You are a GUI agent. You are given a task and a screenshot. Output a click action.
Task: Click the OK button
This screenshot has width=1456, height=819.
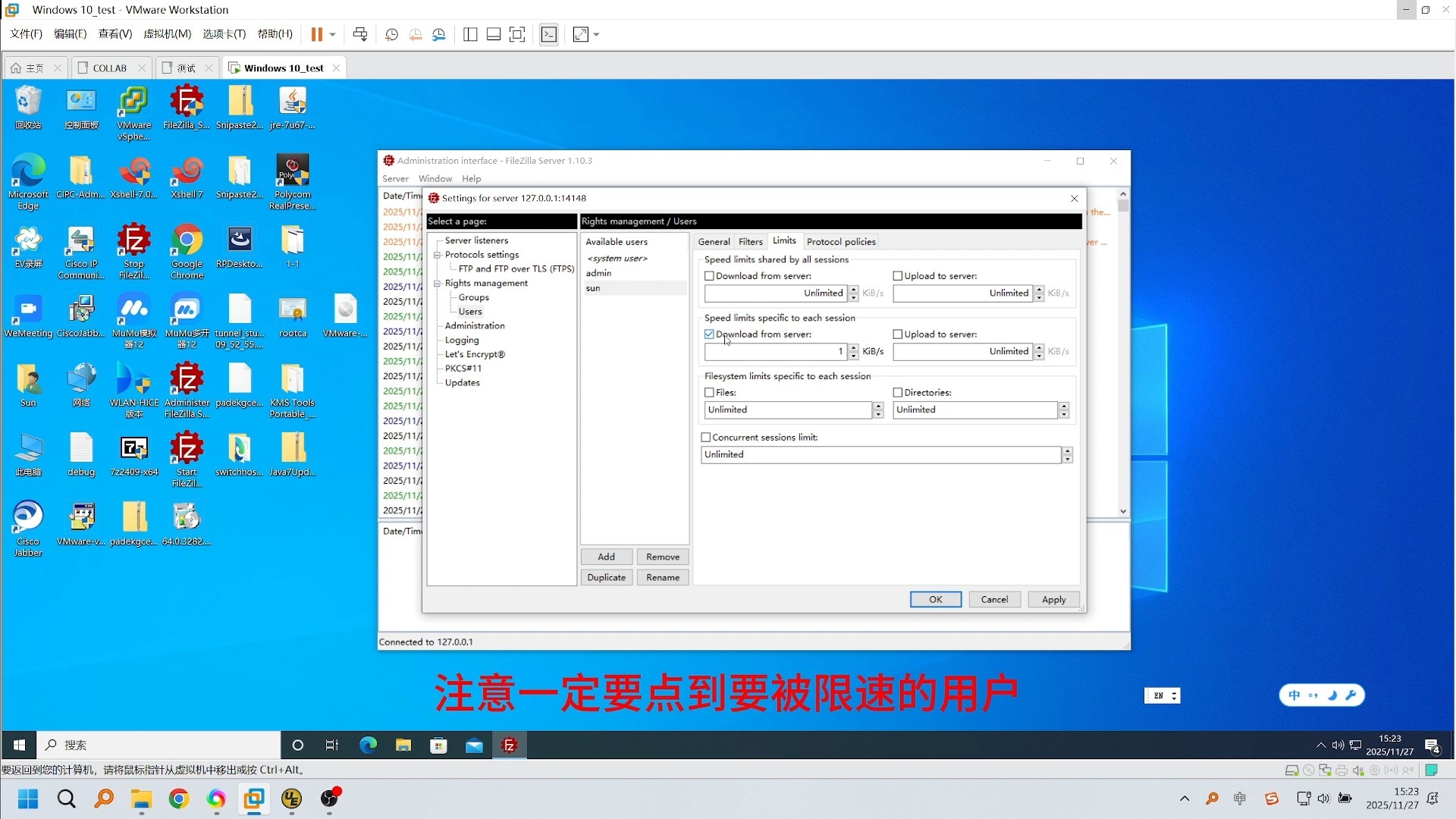(936, 600)
